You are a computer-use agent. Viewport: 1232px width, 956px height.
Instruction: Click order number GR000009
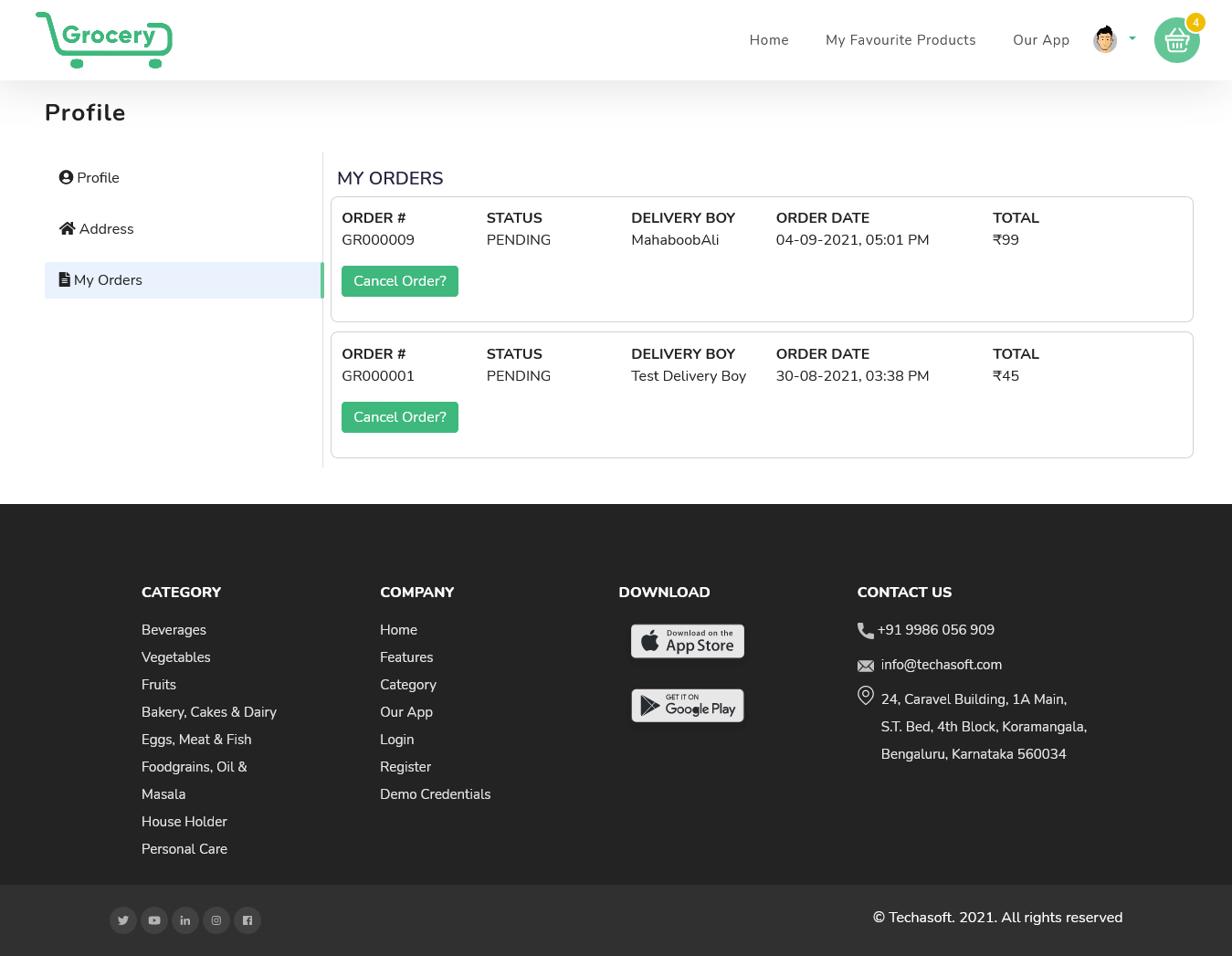pyautogui.click(x=378, y=240)
